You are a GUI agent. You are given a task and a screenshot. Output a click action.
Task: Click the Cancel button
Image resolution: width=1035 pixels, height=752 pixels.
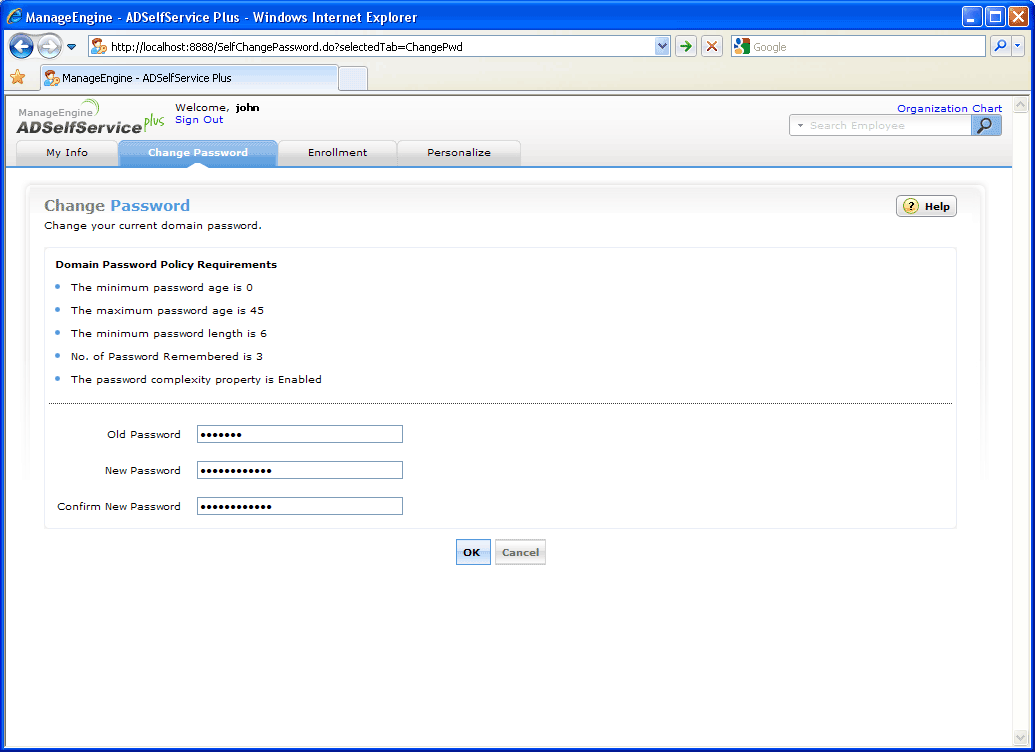click(520, 553)
